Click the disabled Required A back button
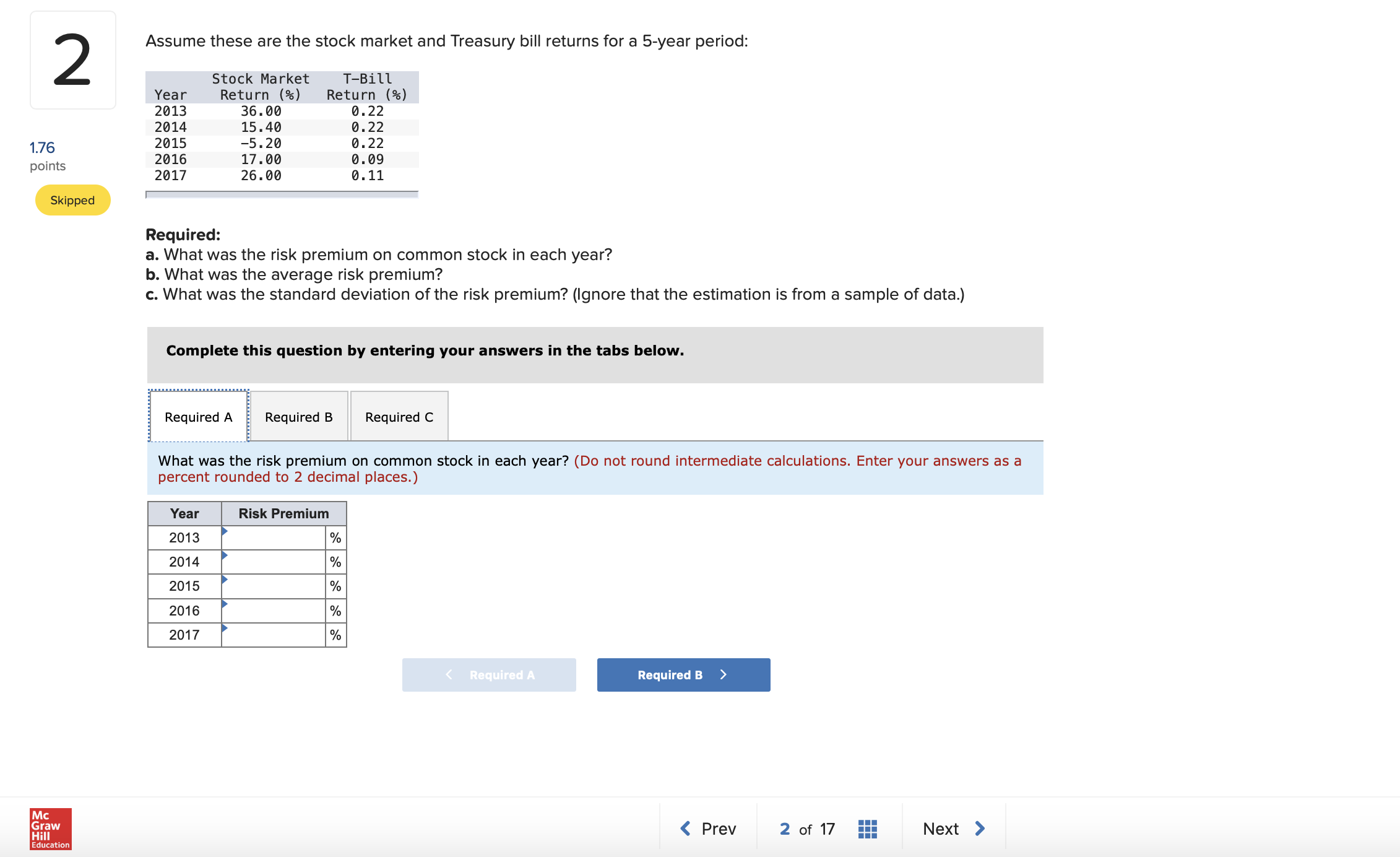This screenshot has width=1400, height=857. pyautogui.click(x=489, y=675)
